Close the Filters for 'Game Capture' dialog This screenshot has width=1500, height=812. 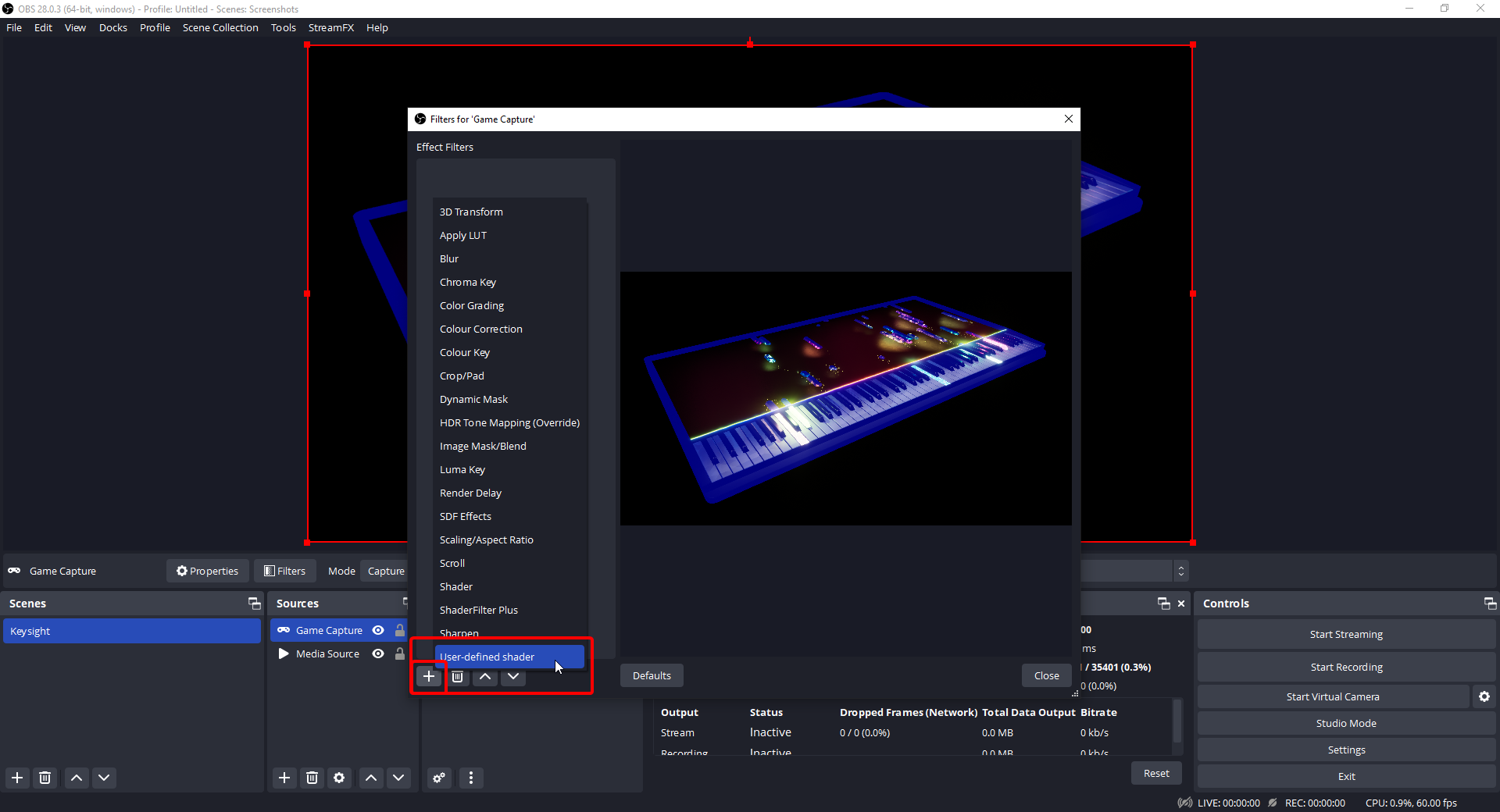(1069, 119)
